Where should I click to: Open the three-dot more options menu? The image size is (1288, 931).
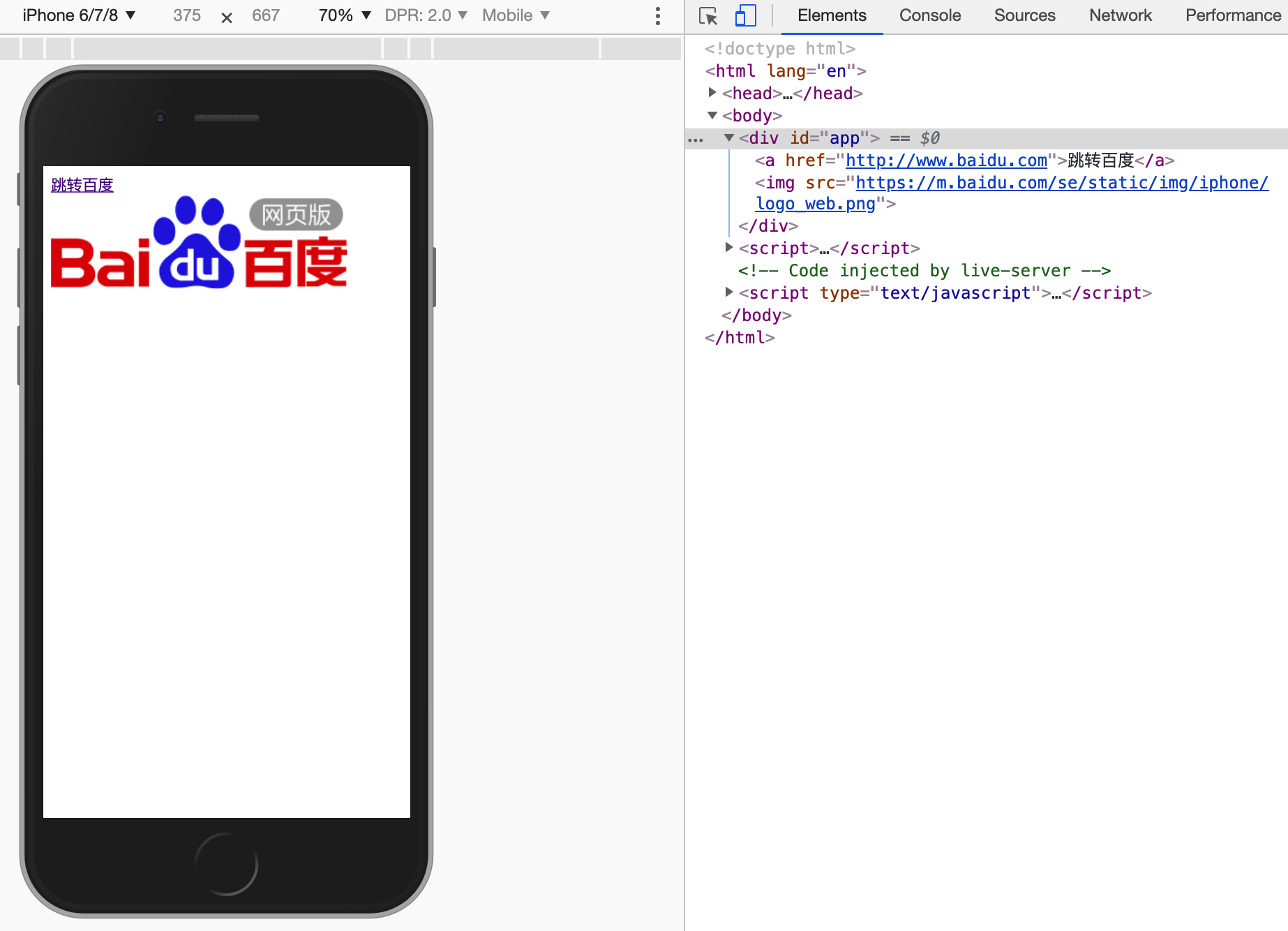[x=657, y=16]
